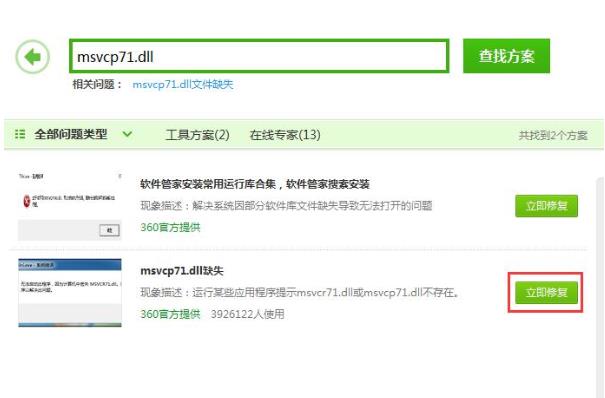Click the results list vertical scrollbar
The image size is (605, 398).
coord(600,287)
